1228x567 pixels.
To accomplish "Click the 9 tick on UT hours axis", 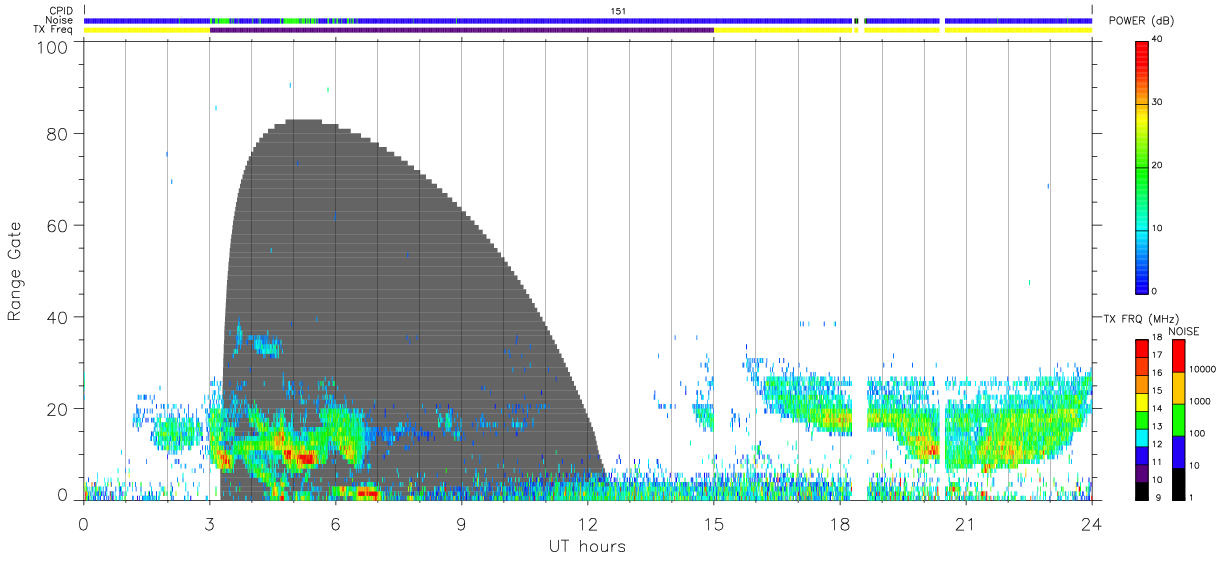I will 461,523.
